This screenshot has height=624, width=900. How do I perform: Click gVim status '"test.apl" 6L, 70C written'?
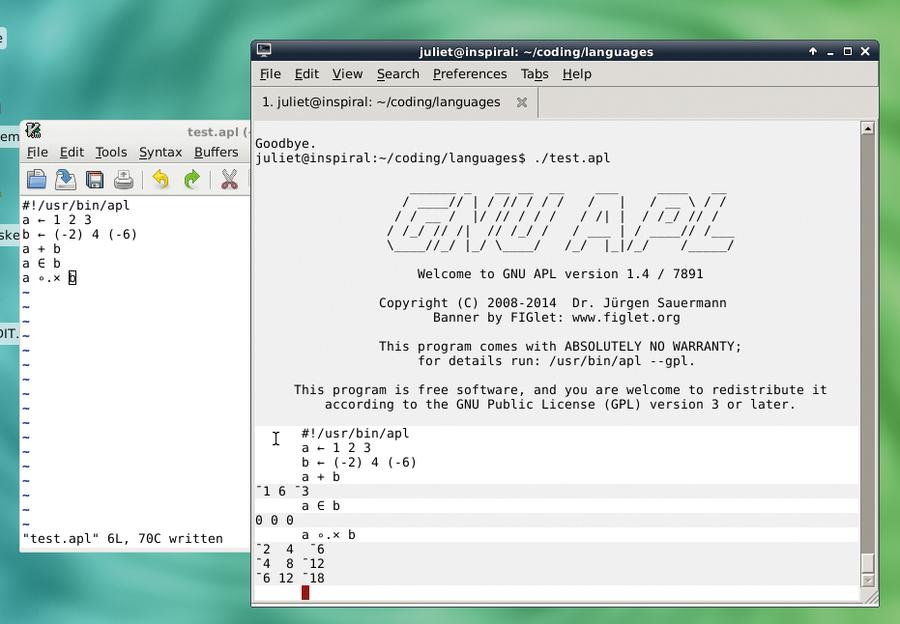[x=122, y=538]
